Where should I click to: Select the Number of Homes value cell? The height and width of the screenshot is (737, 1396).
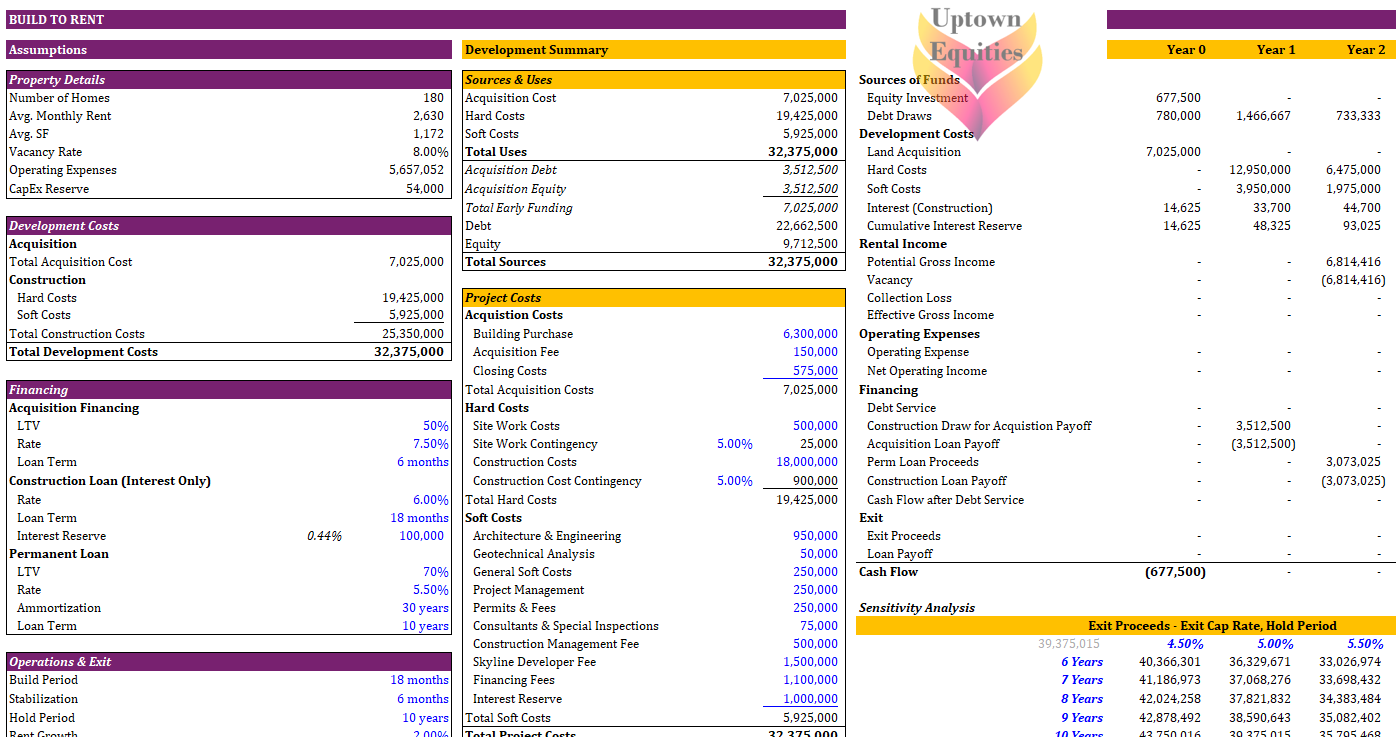[x=432, y=97]
